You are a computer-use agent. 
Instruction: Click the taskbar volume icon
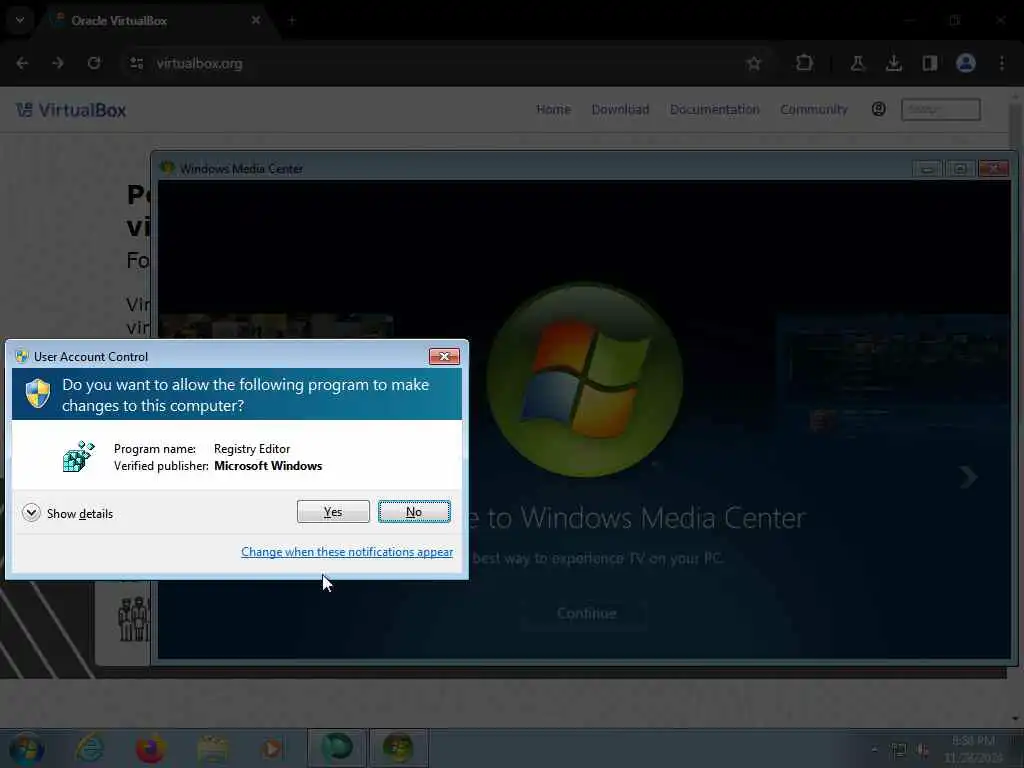(x=923, y=751)
